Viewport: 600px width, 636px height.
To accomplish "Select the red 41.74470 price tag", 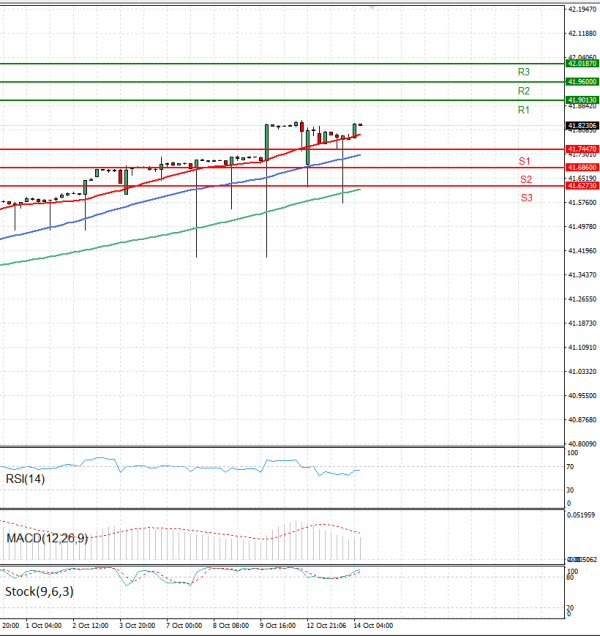I will click(x=581, y=149).
